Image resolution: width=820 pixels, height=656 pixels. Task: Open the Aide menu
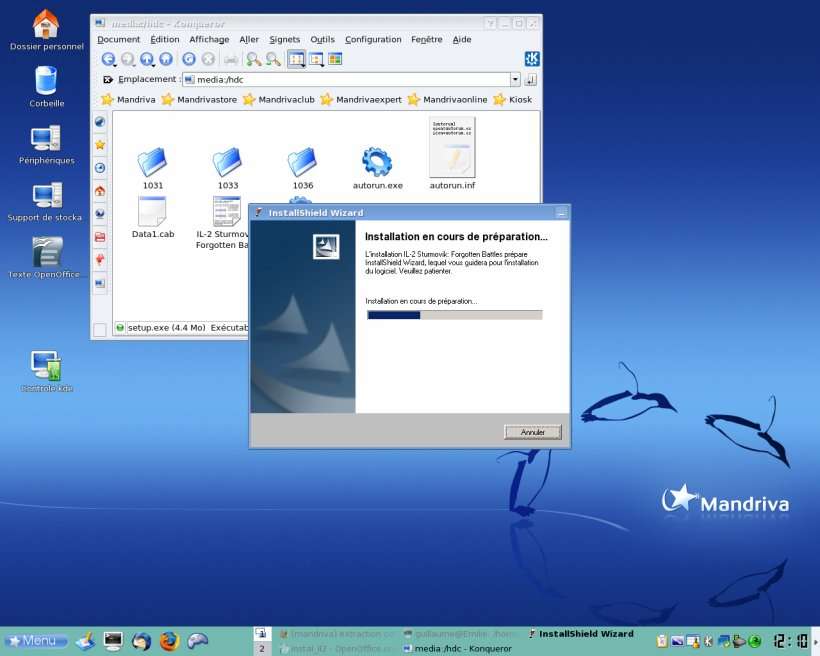coord(462,39)
